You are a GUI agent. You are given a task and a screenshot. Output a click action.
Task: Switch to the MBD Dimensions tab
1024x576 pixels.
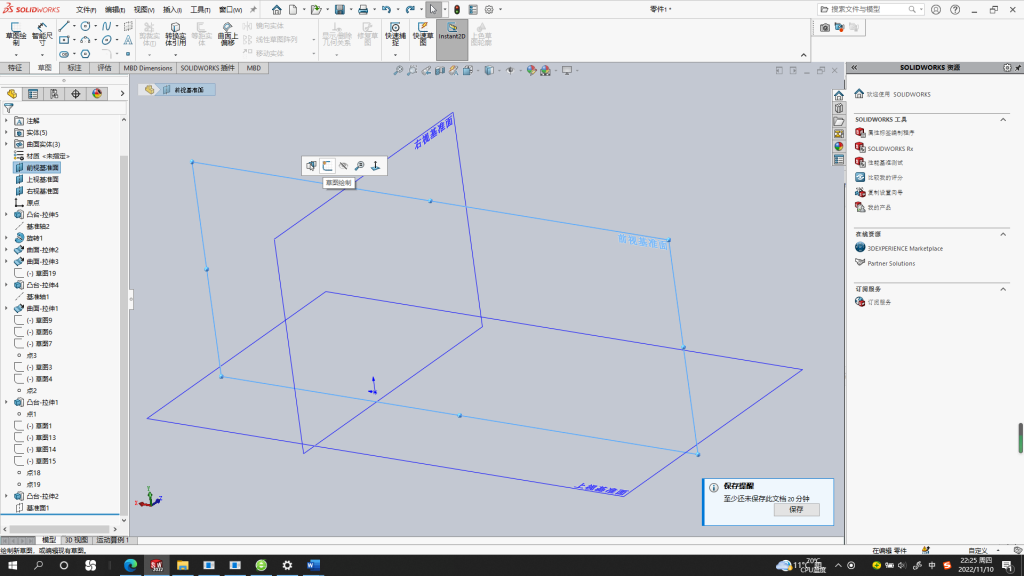(x=148, y=68)
